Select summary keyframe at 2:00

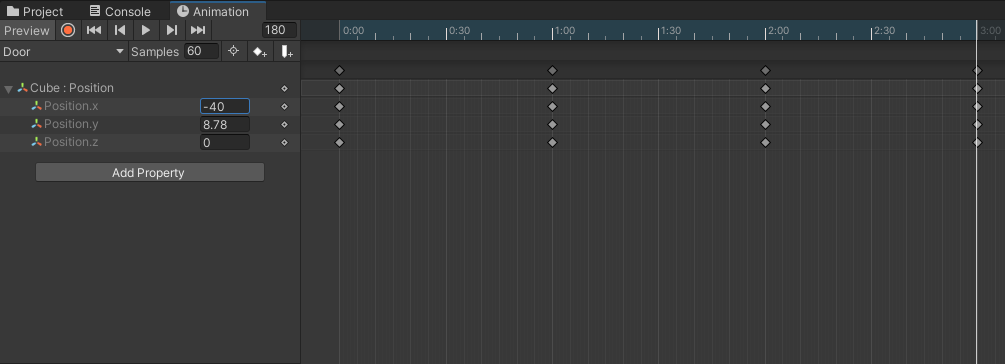click(x=765, y=70)
